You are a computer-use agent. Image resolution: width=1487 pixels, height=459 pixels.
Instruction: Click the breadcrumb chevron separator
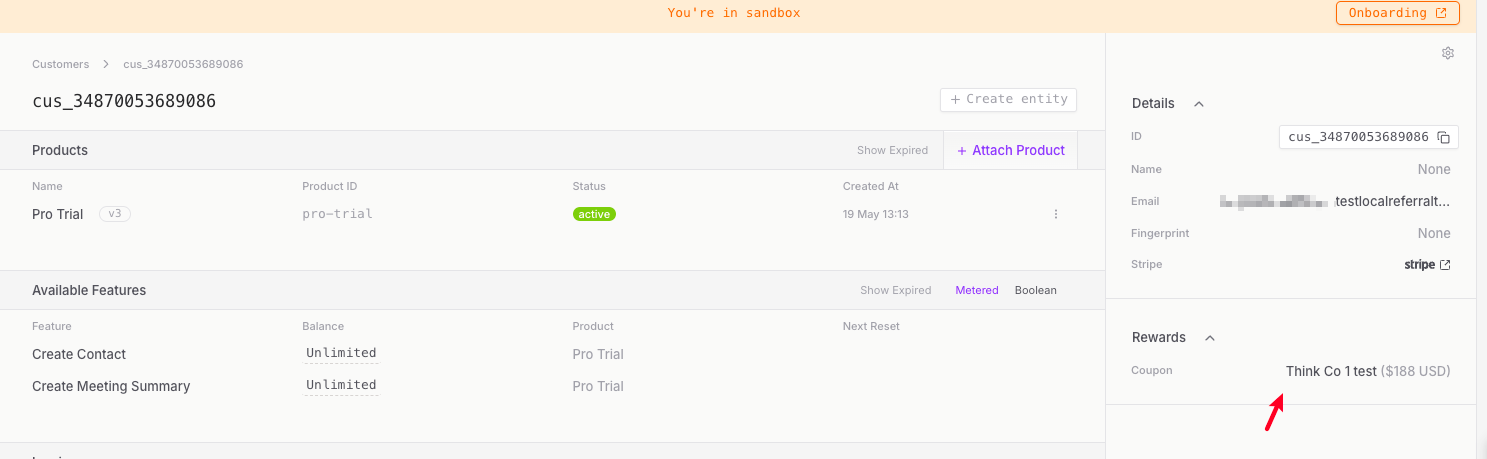106,64
